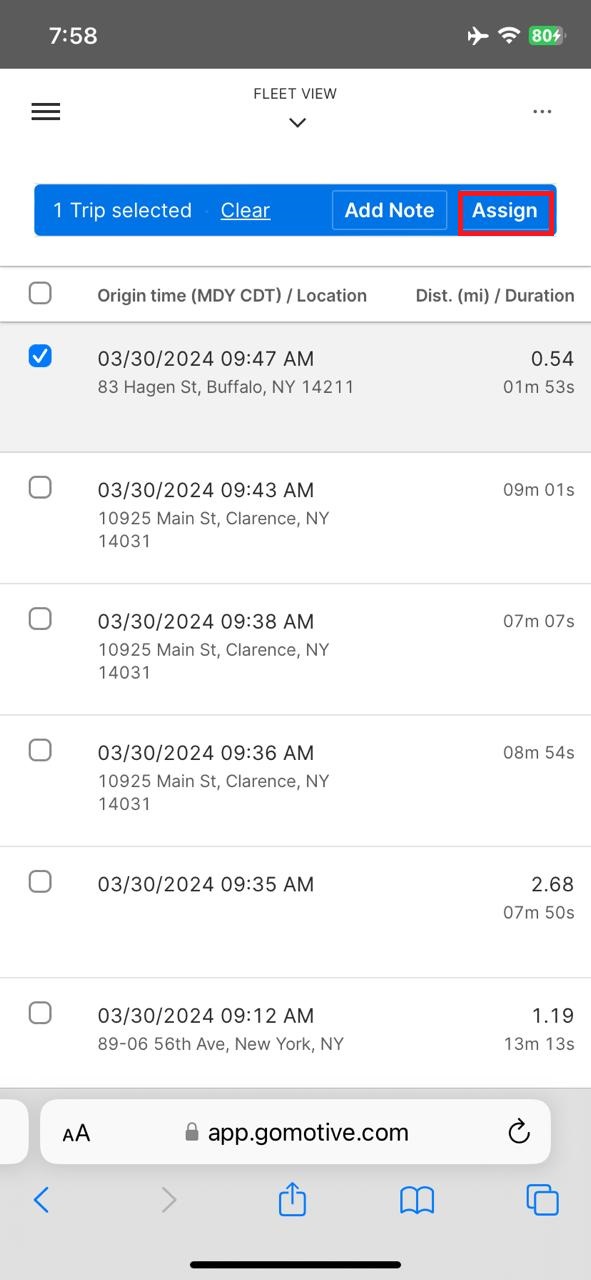Click the Assign button
The image size is (591, 1280).
click(505, 210)
